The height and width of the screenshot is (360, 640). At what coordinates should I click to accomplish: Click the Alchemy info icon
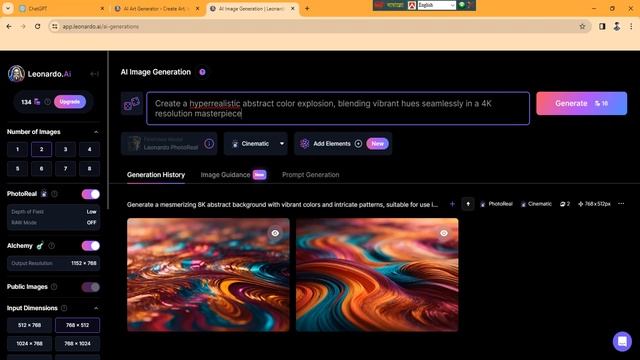51,246
